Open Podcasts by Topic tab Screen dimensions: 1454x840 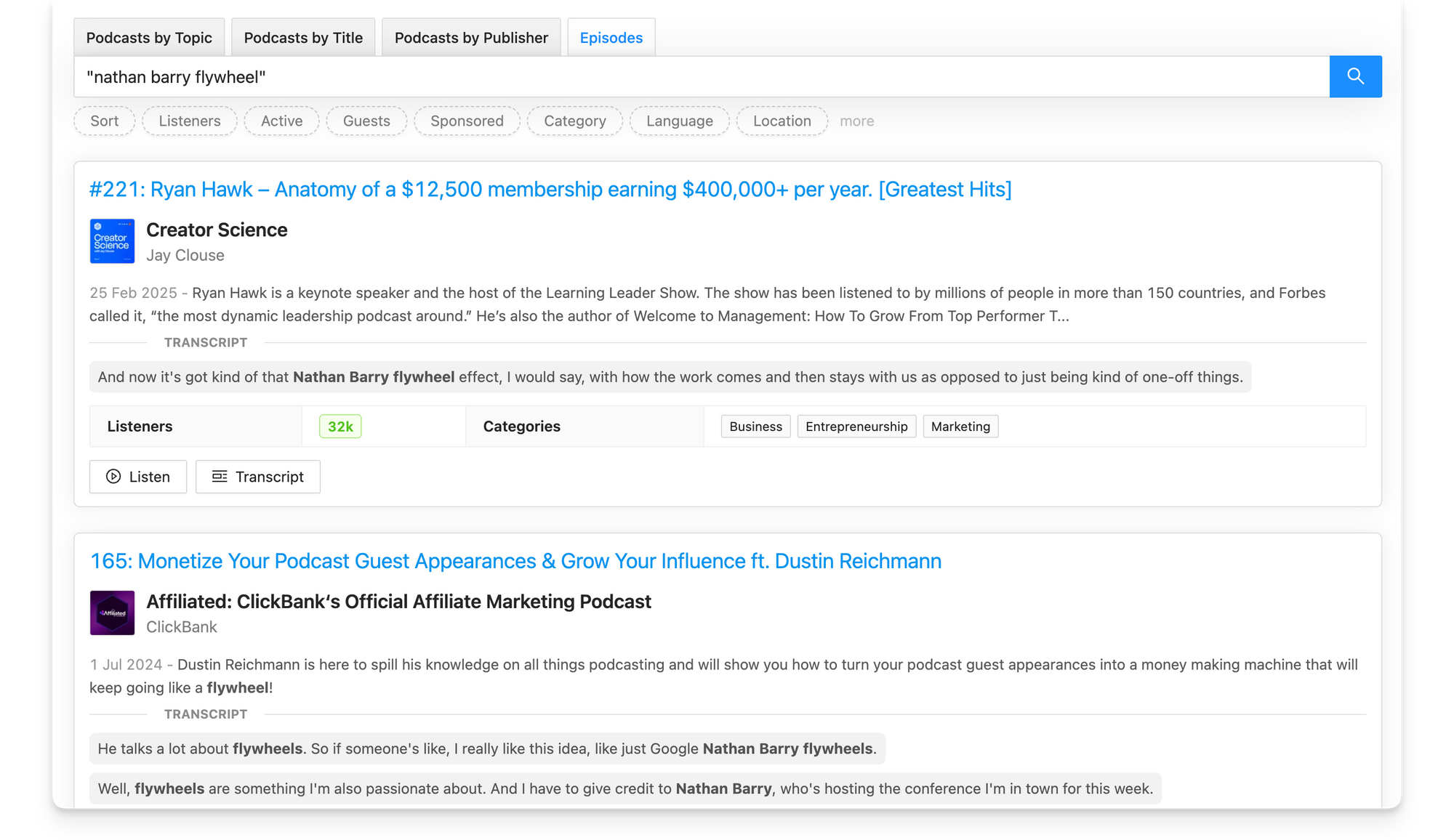[x=149, y=37]
